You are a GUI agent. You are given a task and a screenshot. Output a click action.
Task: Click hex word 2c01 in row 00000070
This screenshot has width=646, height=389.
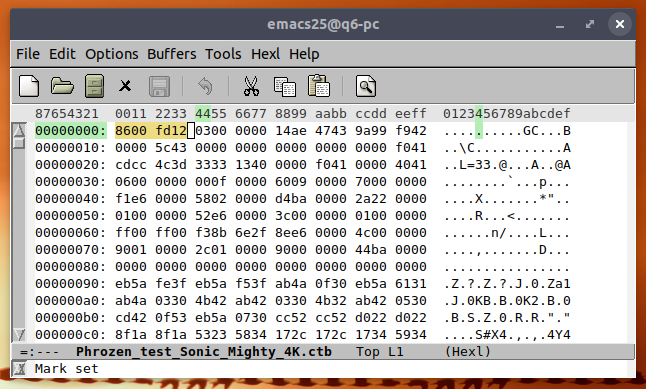tap(211, 250)
